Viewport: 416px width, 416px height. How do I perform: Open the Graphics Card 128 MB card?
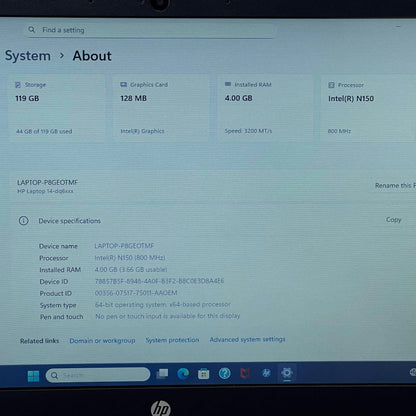point(161,108)
